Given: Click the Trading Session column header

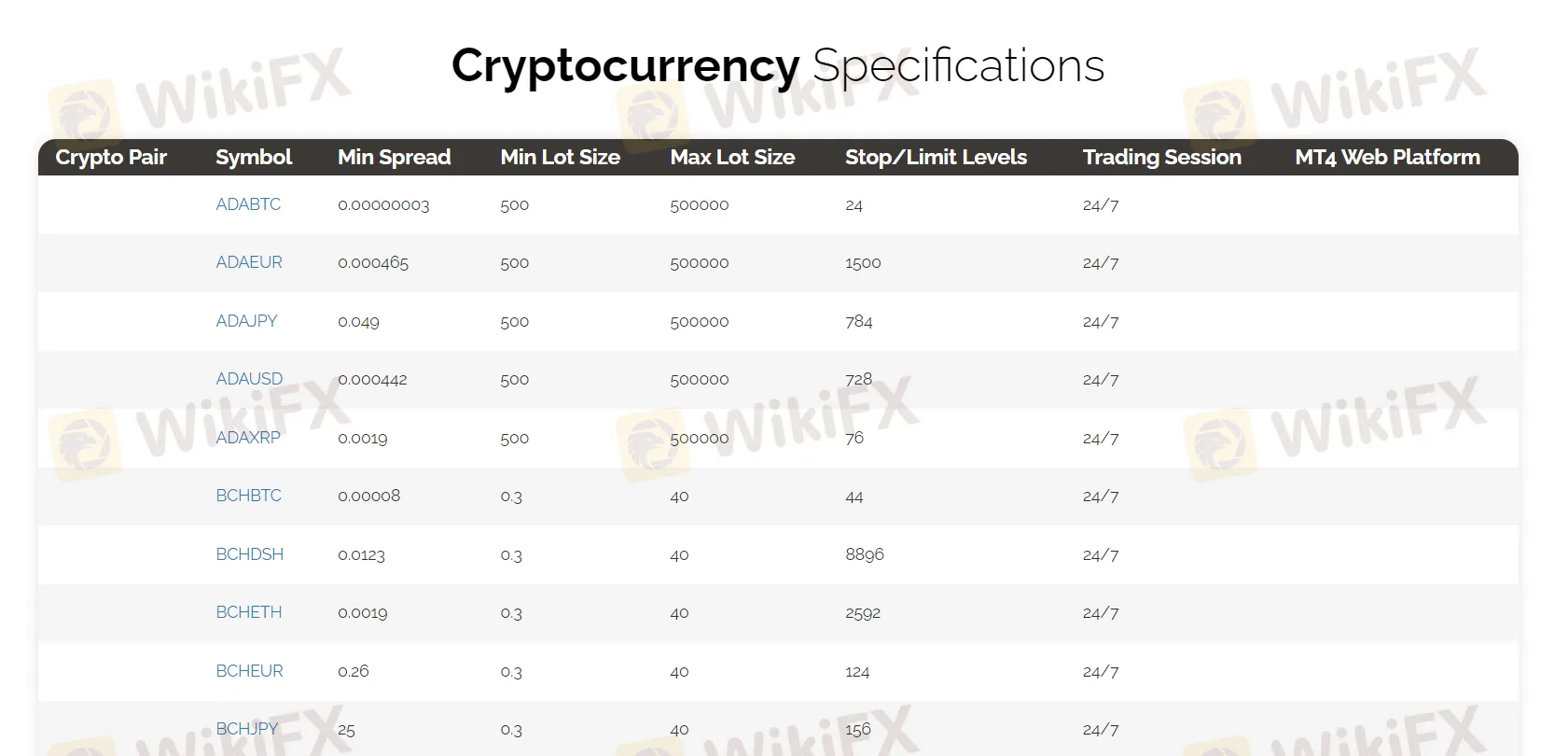Looking at the screenshot, I should 1161,157.
